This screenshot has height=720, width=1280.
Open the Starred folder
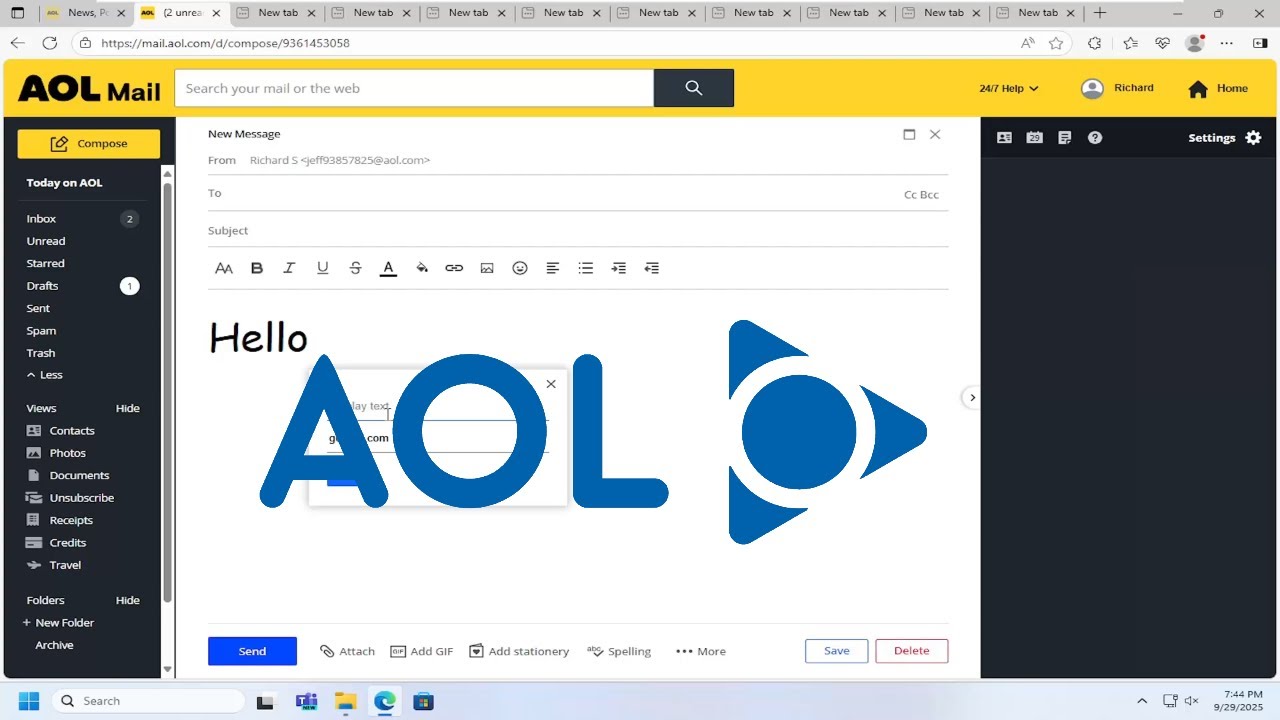tap(45, 263)
